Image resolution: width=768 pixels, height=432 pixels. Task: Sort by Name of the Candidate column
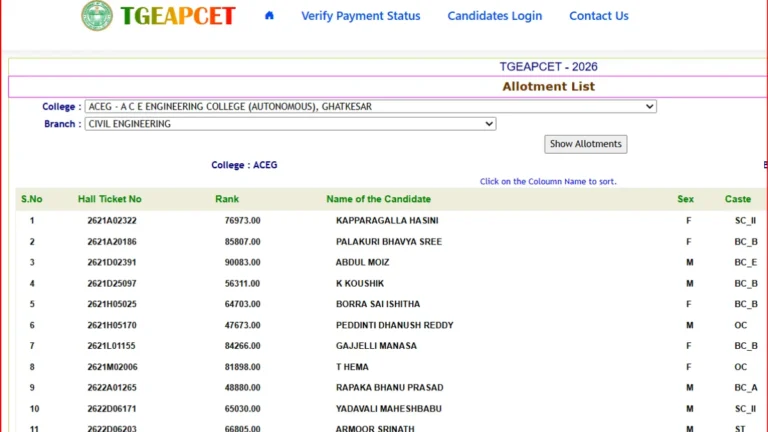379,199
